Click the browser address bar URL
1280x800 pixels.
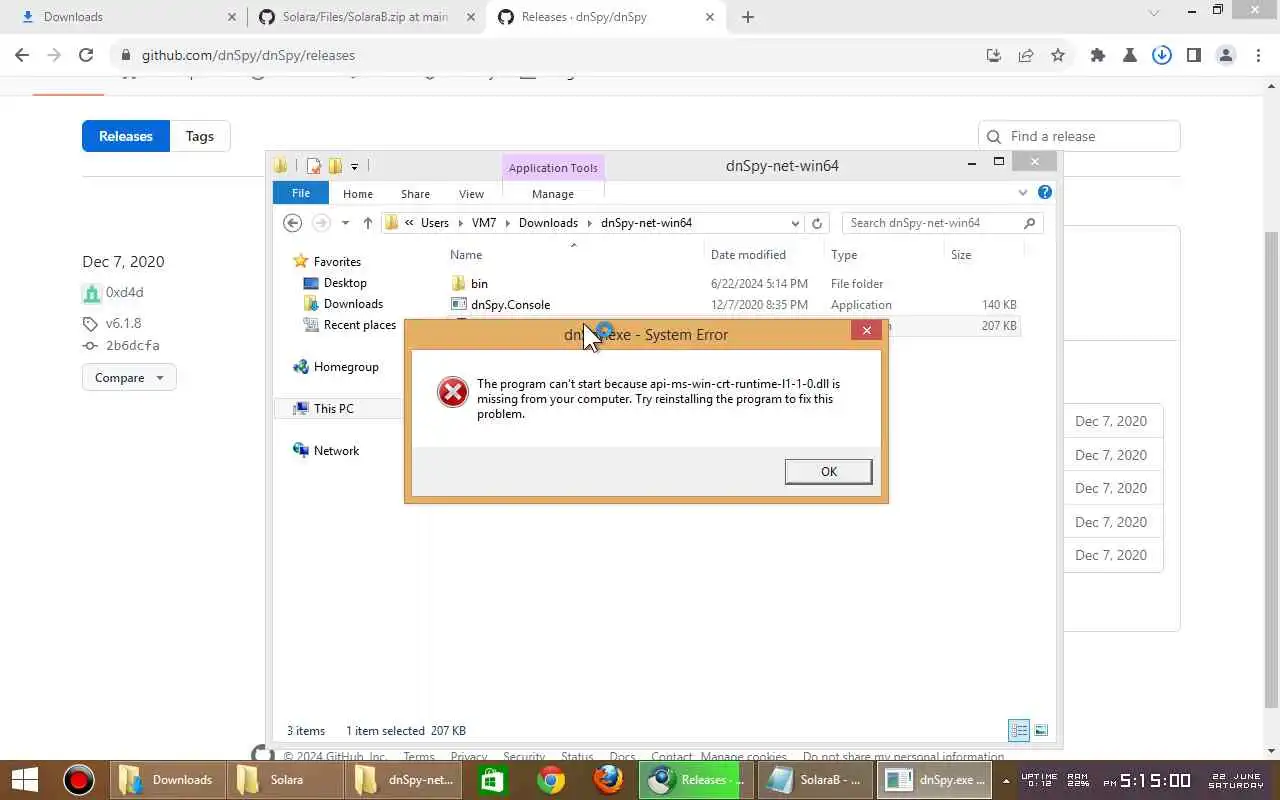click(248, 56)
